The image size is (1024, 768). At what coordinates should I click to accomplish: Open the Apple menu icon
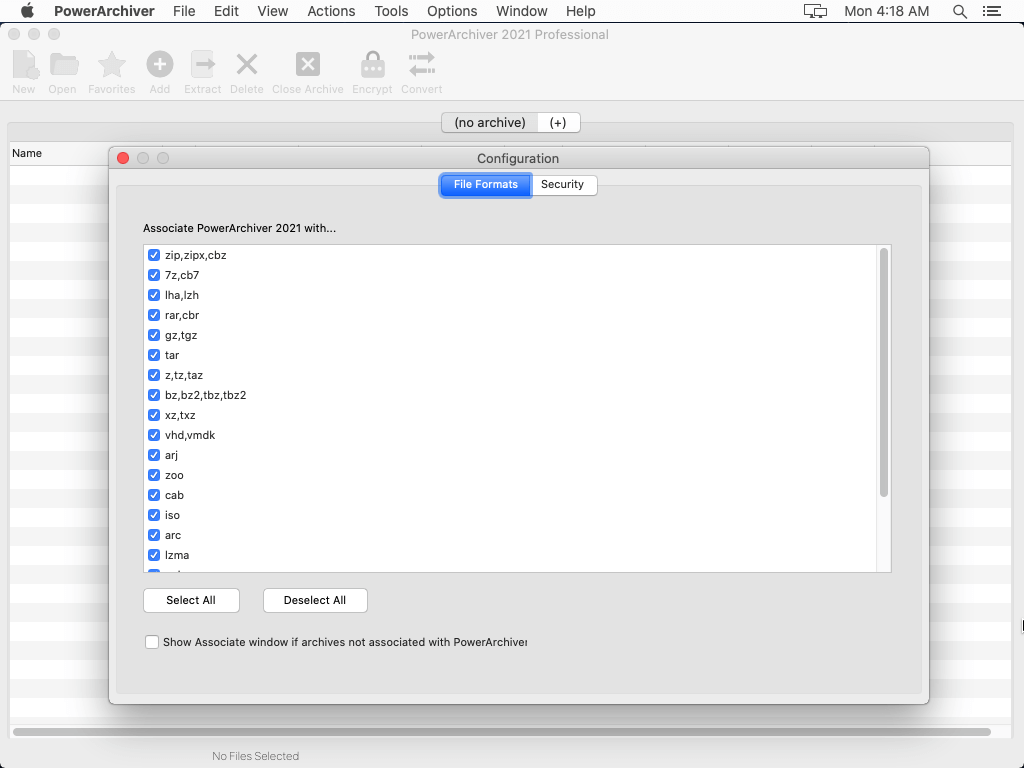(27, 11)
